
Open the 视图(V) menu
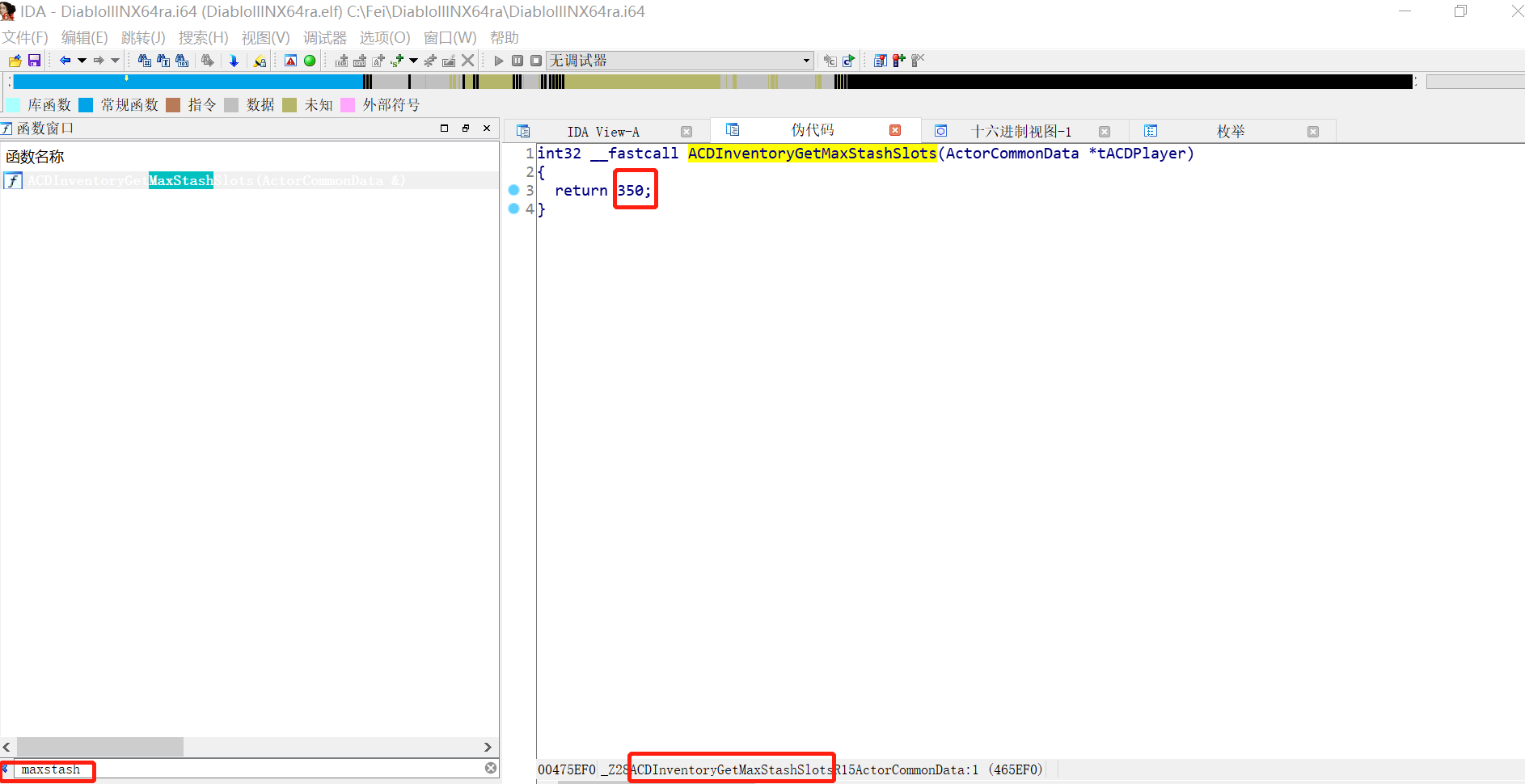[266, 37]
